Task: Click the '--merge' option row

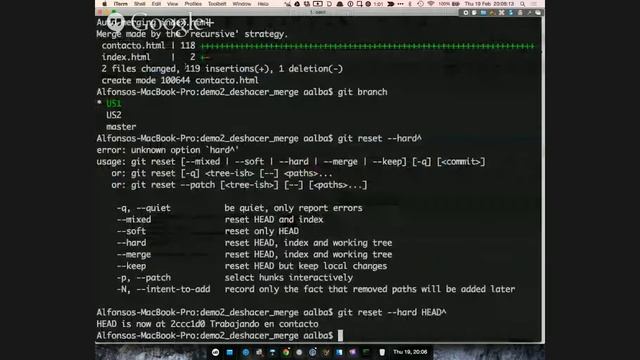Action: [254, 254]
